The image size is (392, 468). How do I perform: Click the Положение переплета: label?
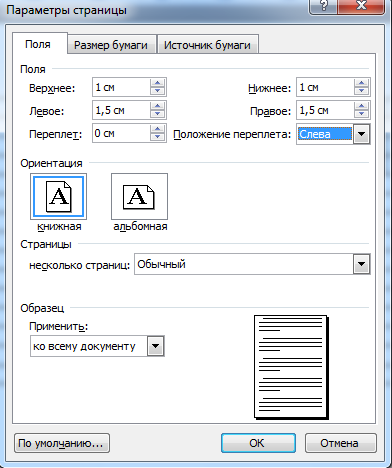232,135
